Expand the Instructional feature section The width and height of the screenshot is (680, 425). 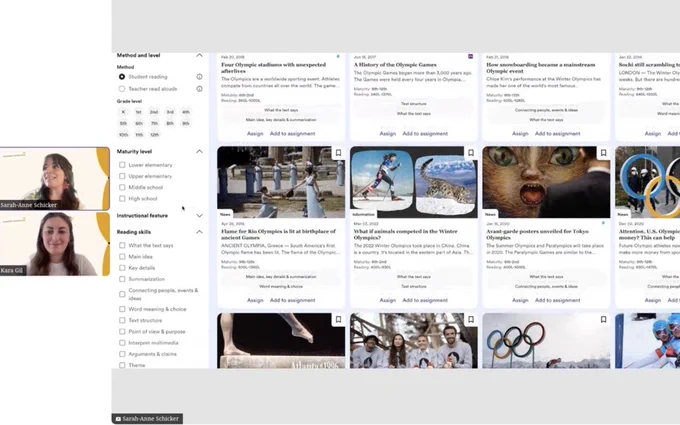(199, 216)
